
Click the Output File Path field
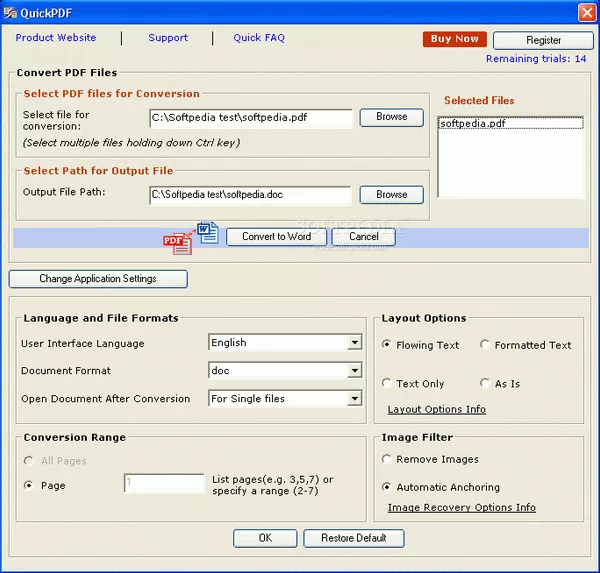tap(250, 195)
